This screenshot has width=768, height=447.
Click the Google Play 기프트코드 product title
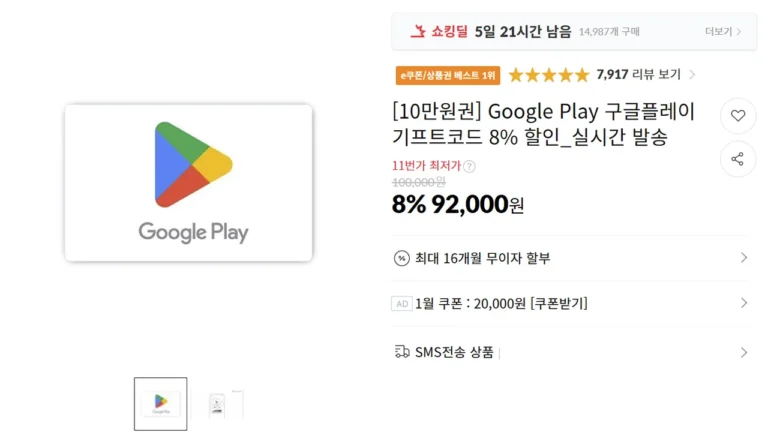coord(544,124)
